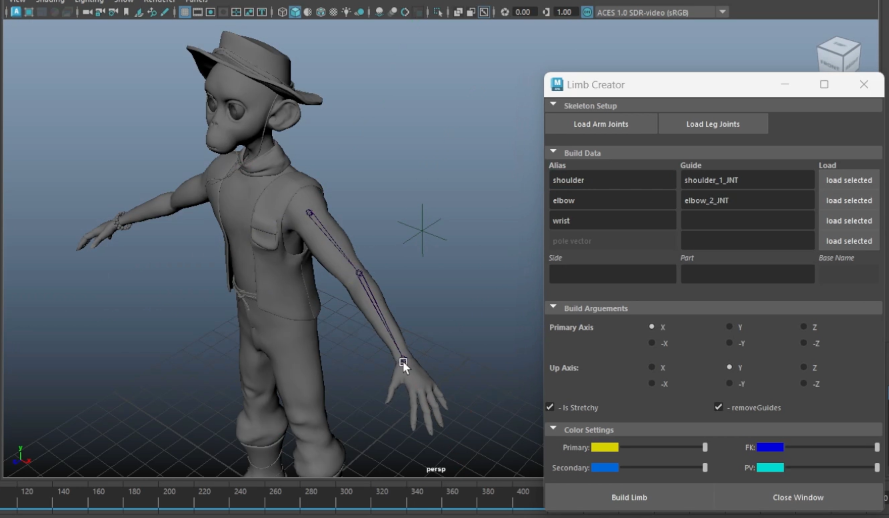Image resolution: width=889 pixels, height=518 pixels.
Task: Enable Wireframe shading cube icon
Action: pos(282,12)
